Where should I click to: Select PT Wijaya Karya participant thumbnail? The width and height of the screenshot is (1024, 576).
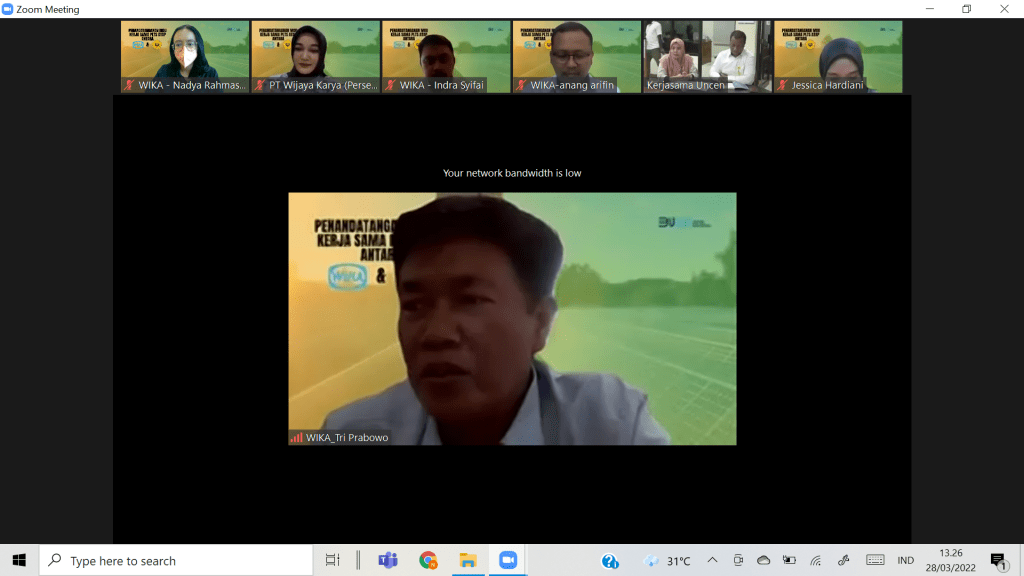(x=315, y=57)
